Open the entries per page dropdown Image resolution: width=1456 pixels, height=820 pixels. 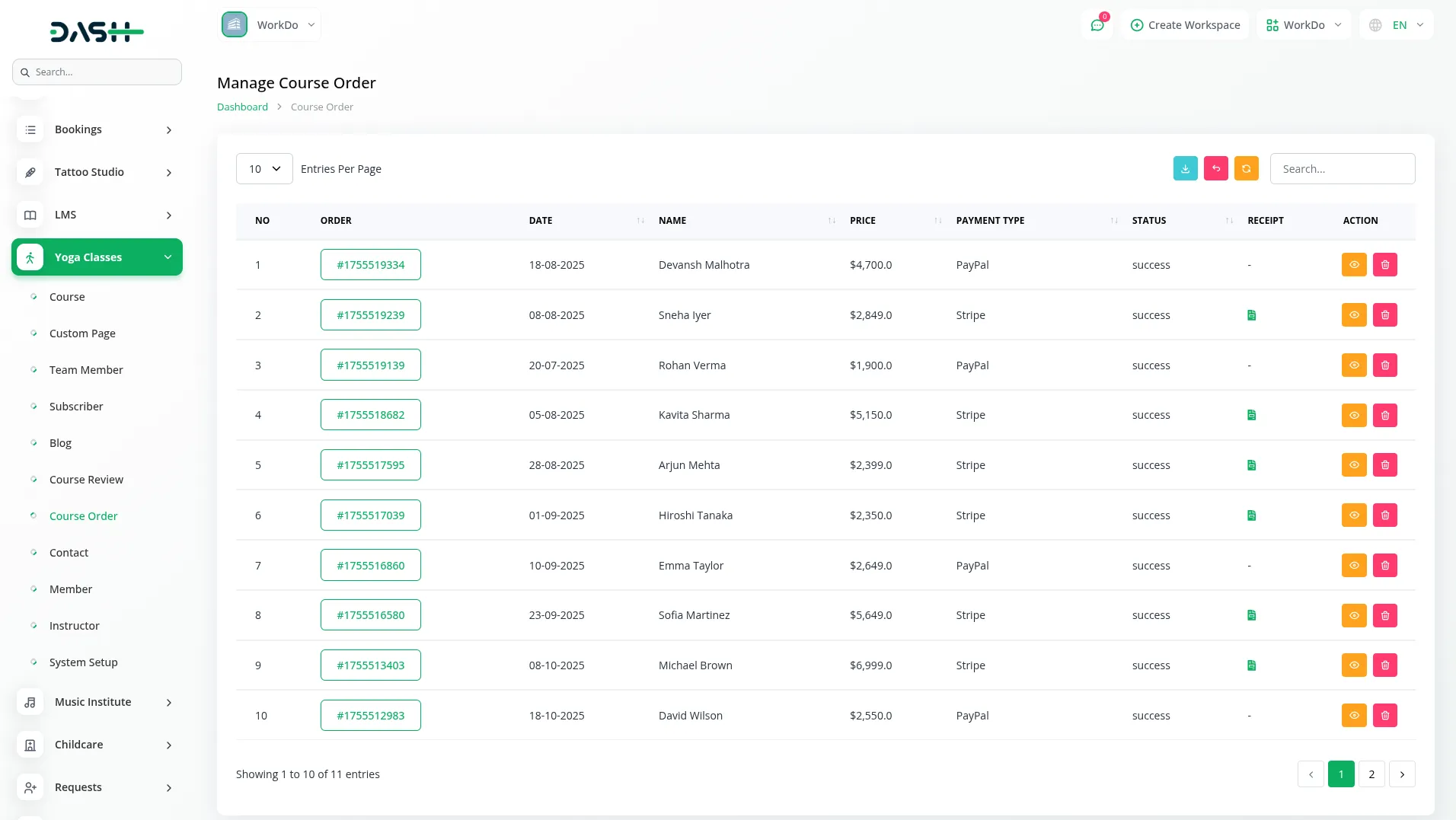264,169
